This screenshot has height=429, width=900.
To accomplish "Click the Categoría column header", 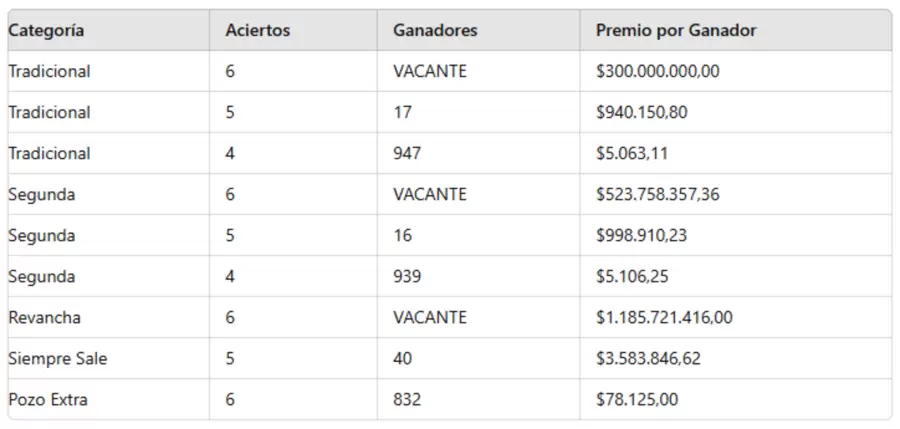I will tap(46, 31).
